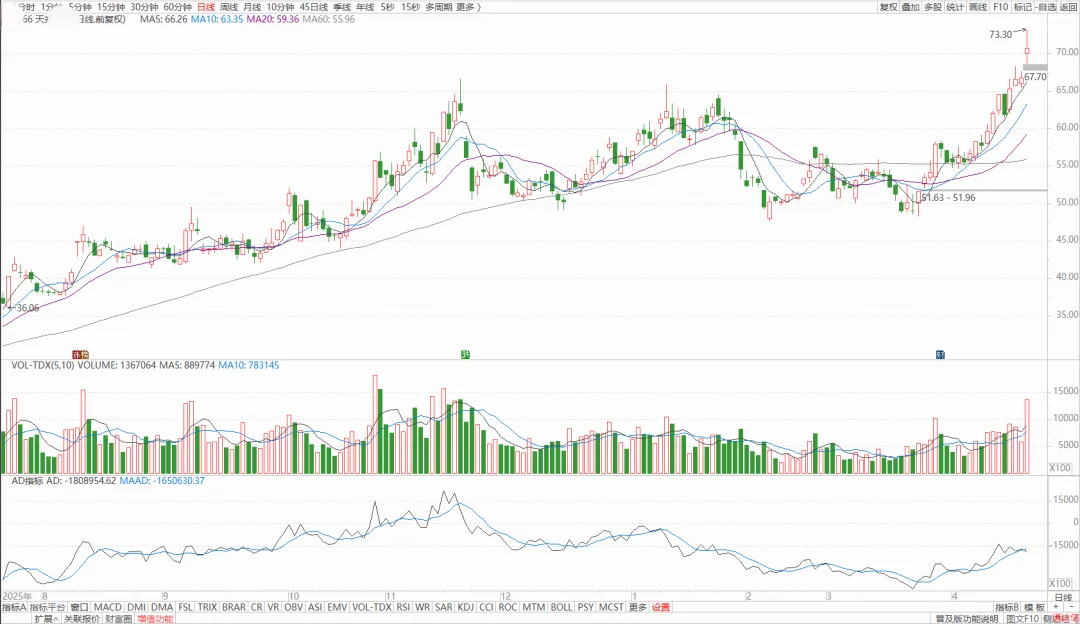Screen dimensions: 1080x624
Task: Click the 复权 button in top toolbar
Action: 889,7
